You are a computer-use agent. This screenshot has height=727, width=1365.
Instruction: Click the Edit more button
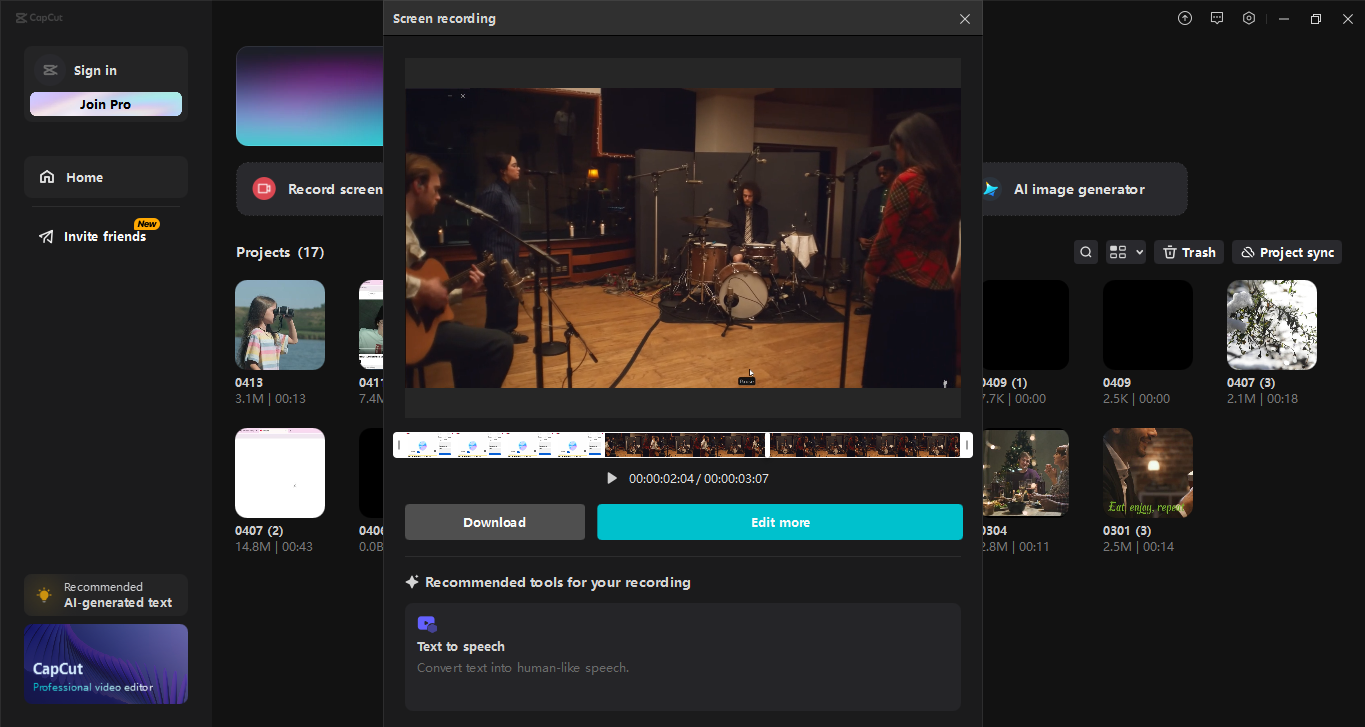point(780,522)
